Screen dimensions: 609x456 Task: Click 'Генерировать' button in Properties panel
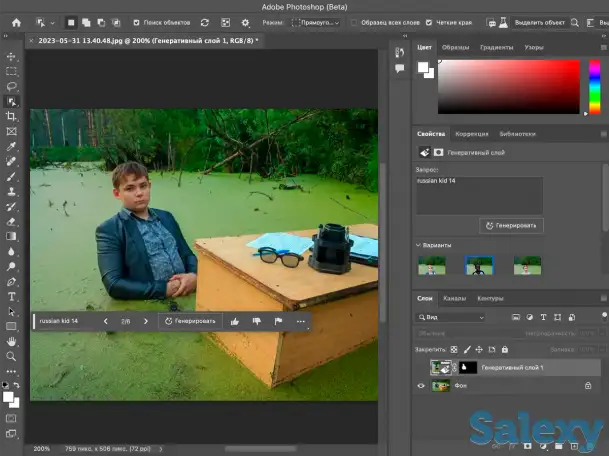[x=511, y=225]
